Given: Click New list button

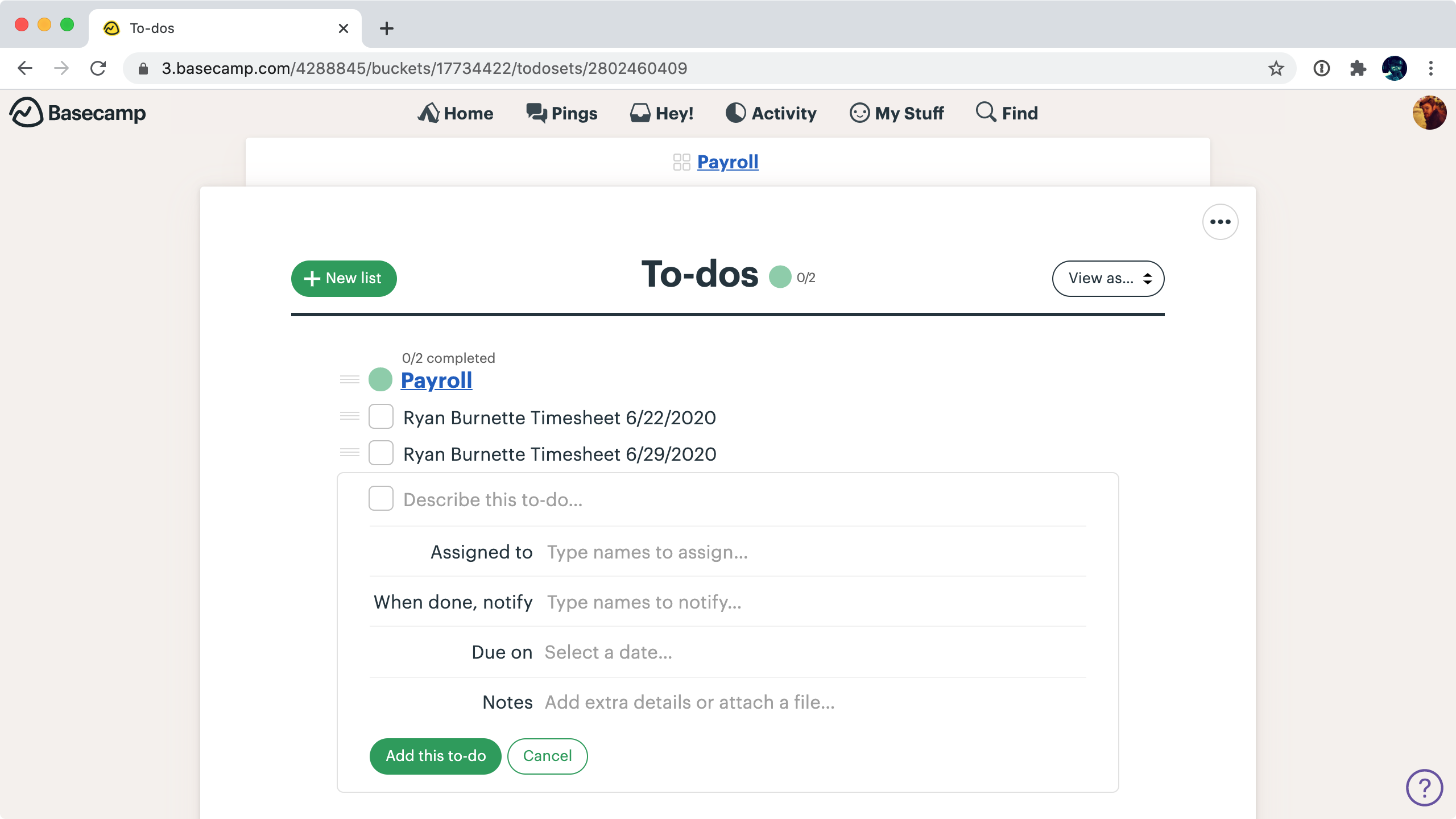Looking at the screenshot, I should [344, 278].
